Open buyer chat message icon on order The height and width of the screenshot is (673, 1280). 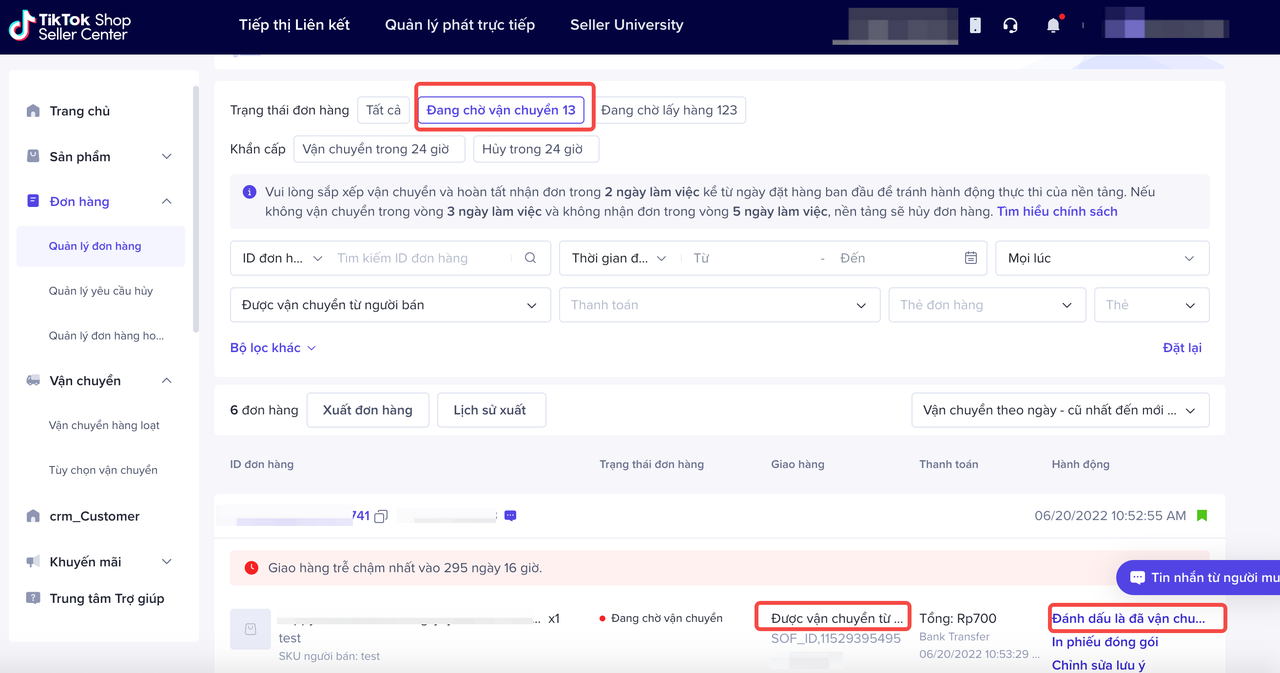pyautogui.click(x=510, y=516)
